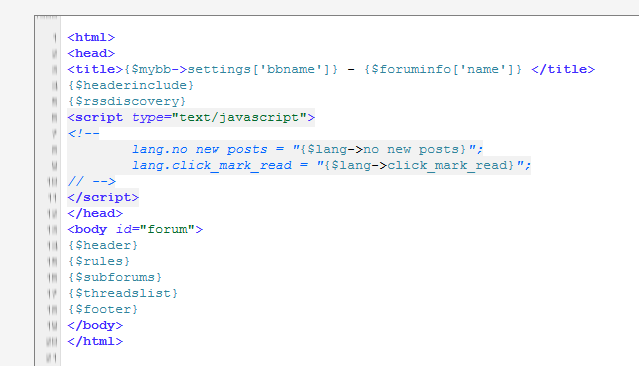
Task: Click the </head> closing tag
Action: 95,213
